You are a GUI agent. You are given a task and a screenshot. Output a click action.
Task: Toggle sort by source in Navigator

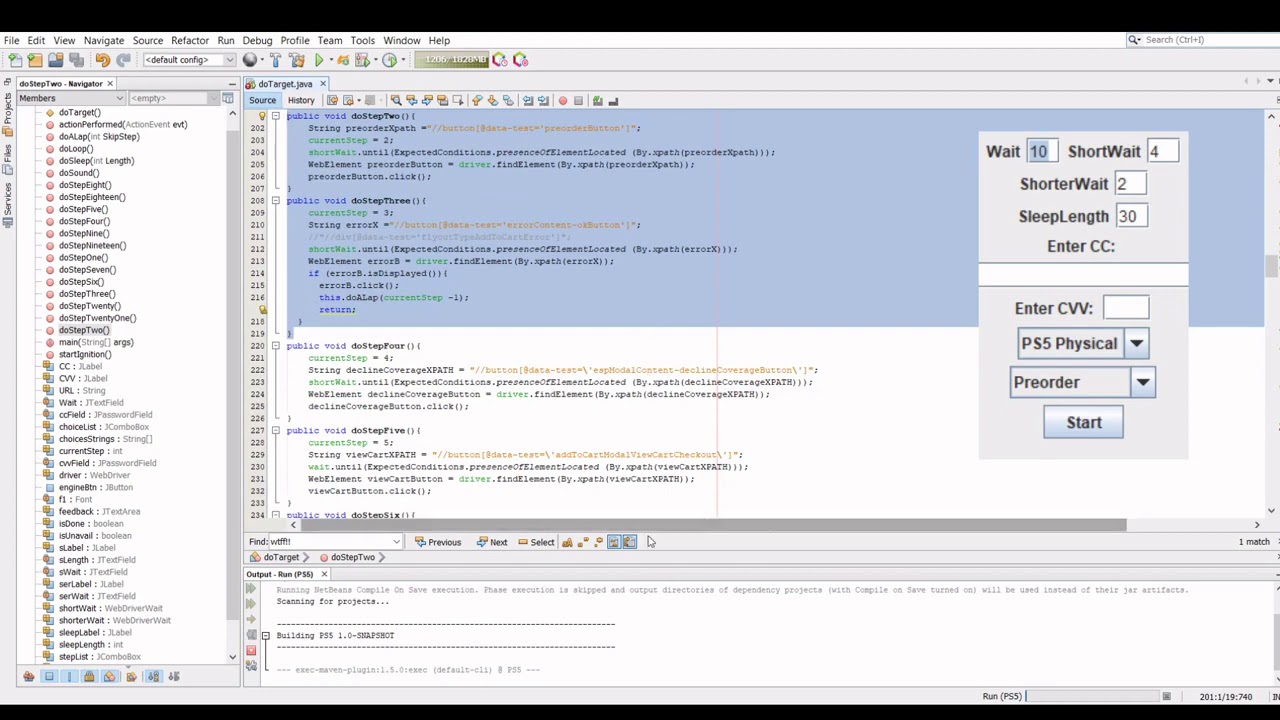point(173,677)
